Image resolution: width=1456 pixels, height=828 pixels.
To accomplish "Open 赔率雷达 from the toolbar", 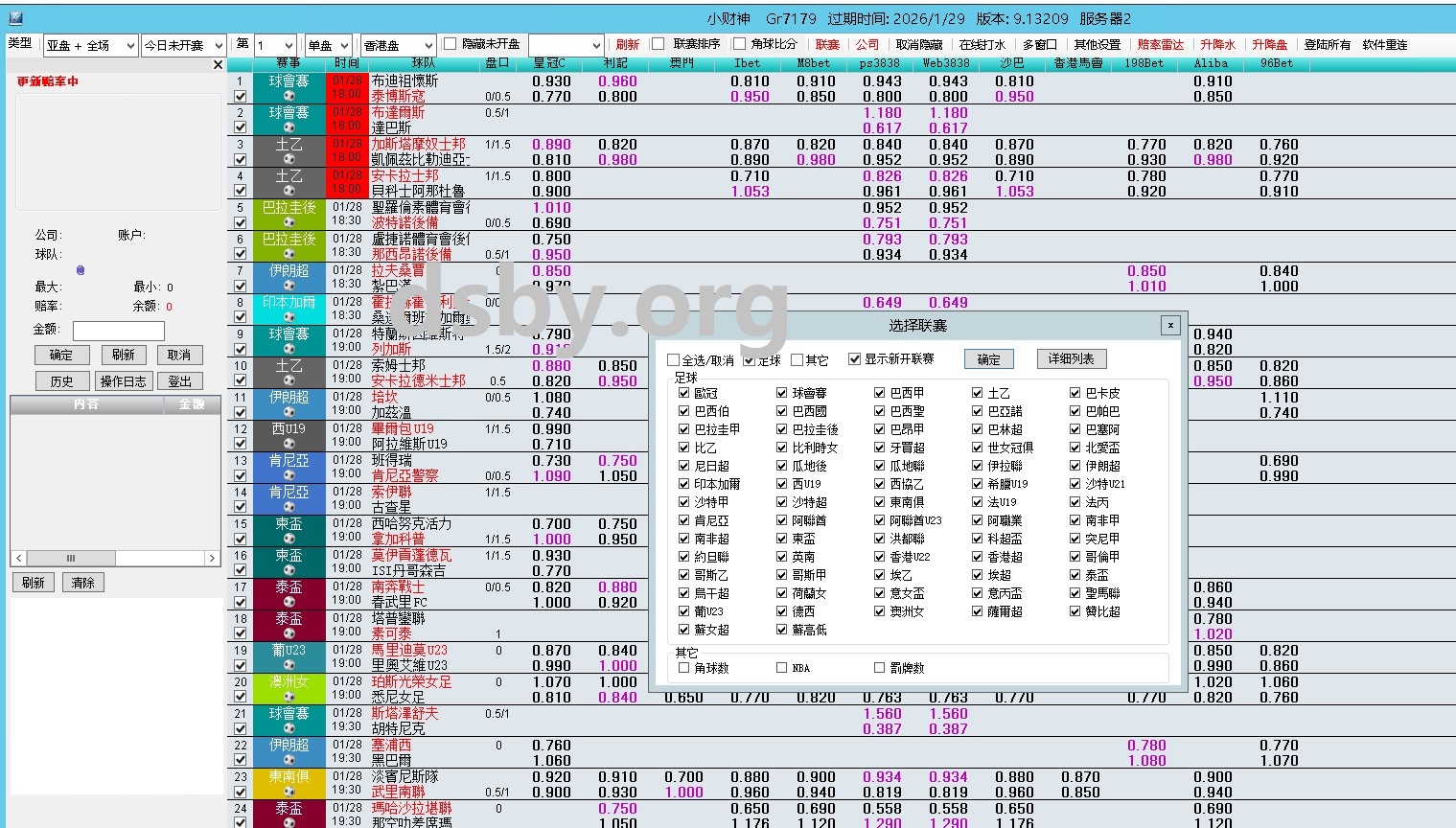I will pyautogui.click(x=1161, y=44).
